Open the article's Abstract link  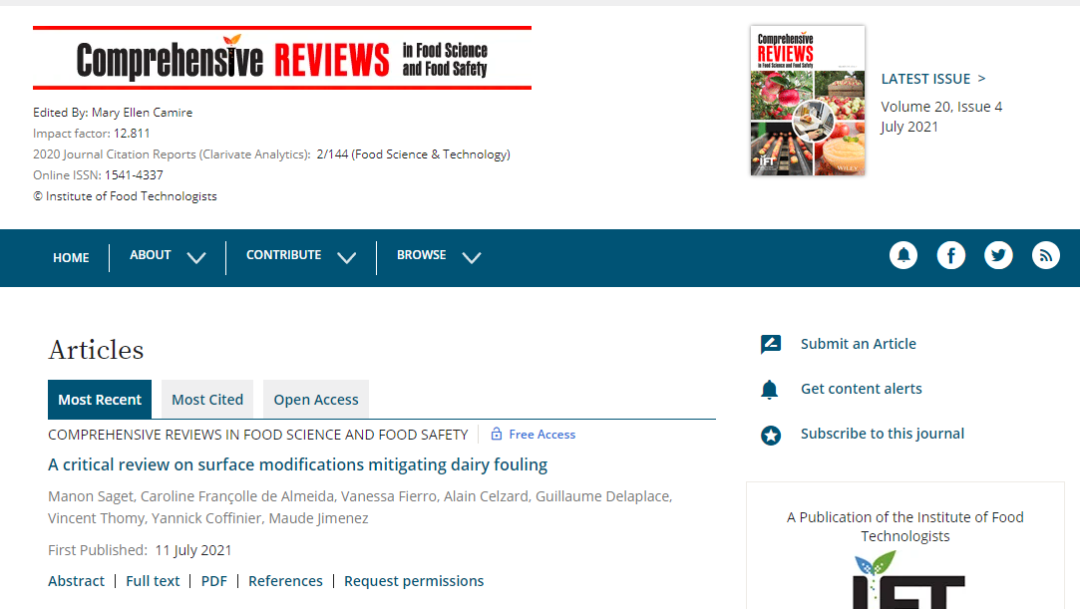(x=76, y=581)
